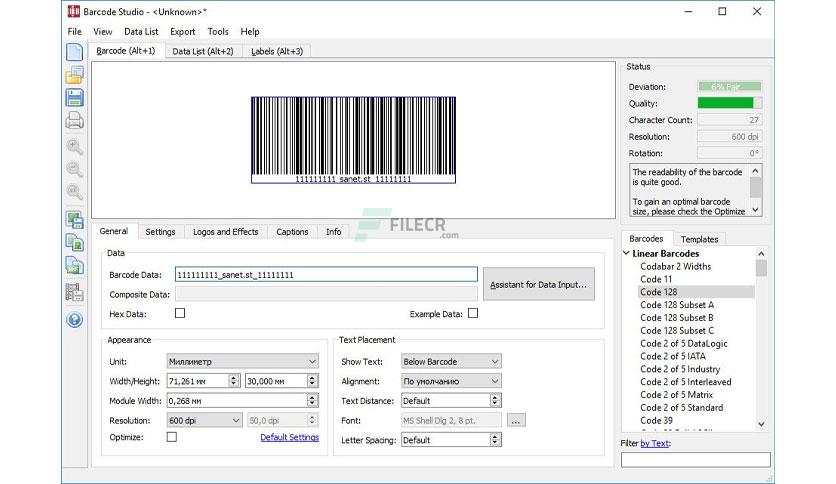
Task: Click the Filter text input field
Action: [x=696, y=460]
